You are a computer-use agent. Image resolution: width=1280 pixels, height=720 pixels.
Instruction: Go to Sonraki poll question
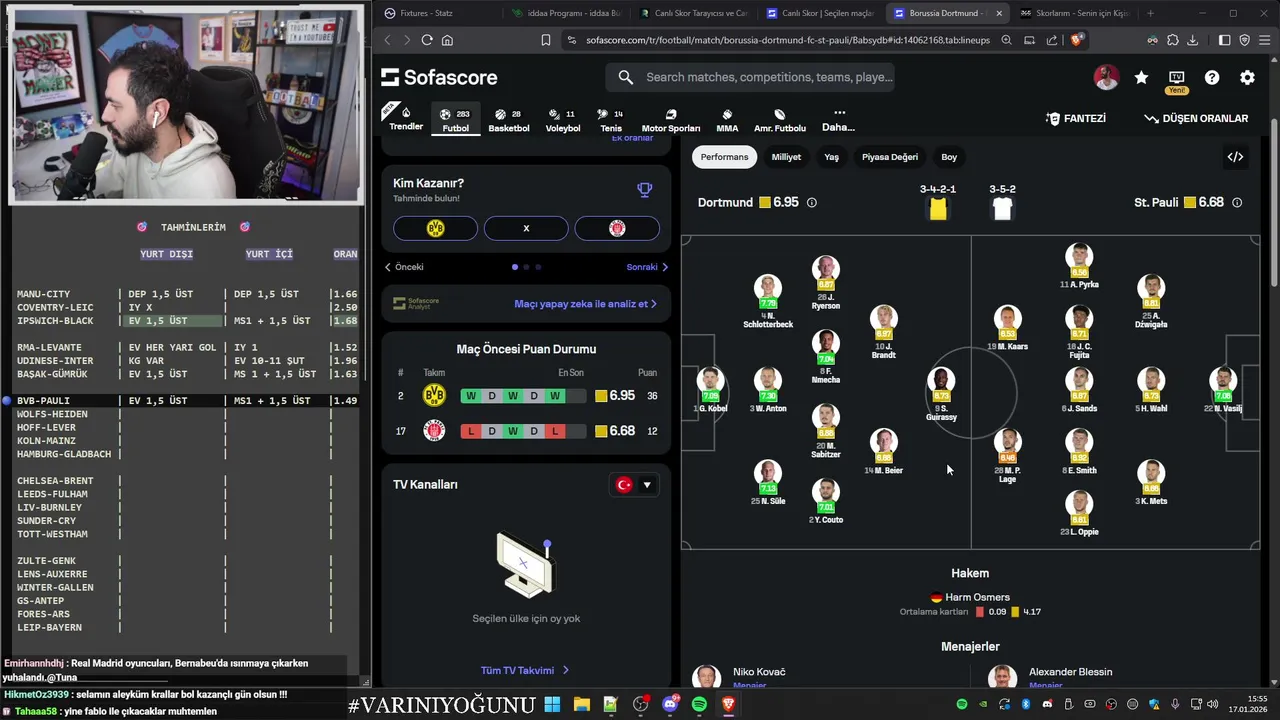(647, 267)
